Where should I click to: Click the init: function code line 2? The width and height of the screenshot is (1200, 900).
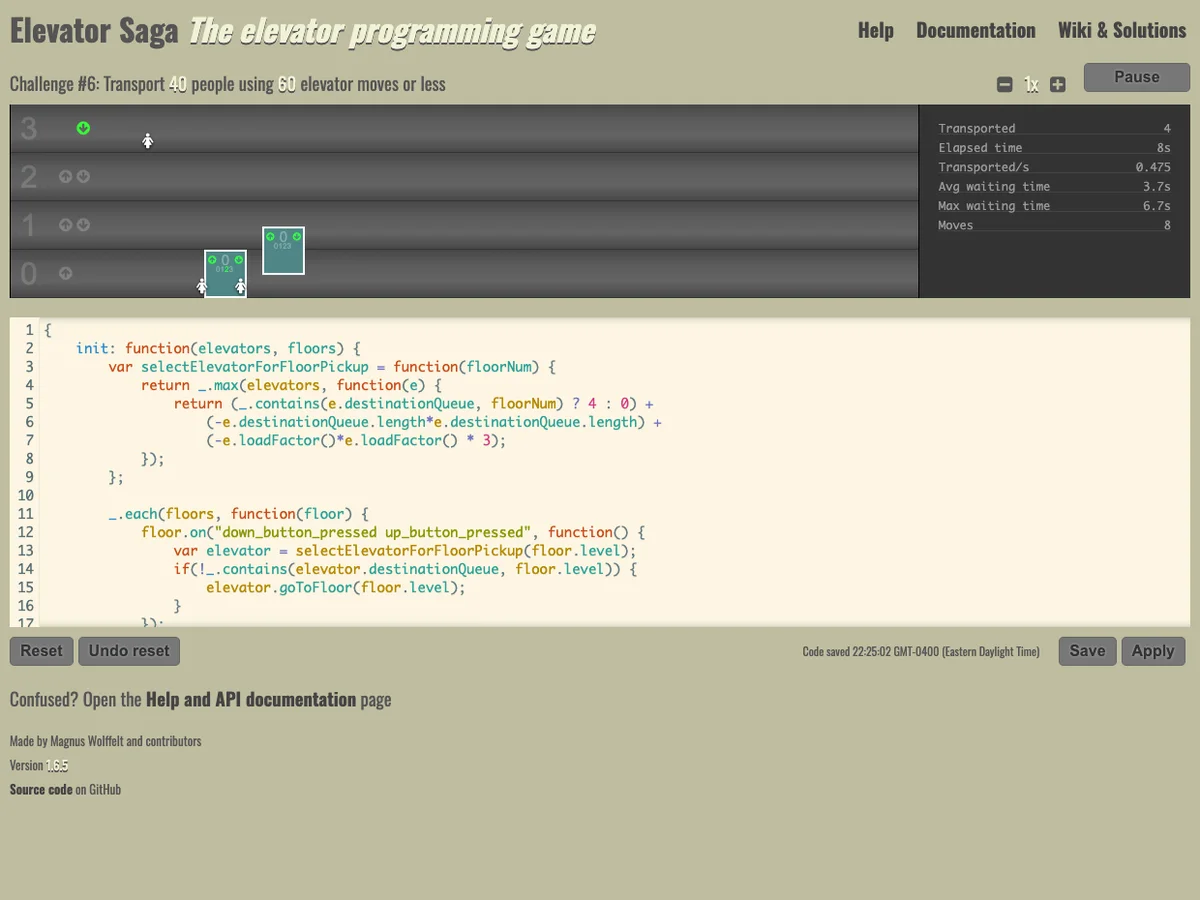coord(217,349)
